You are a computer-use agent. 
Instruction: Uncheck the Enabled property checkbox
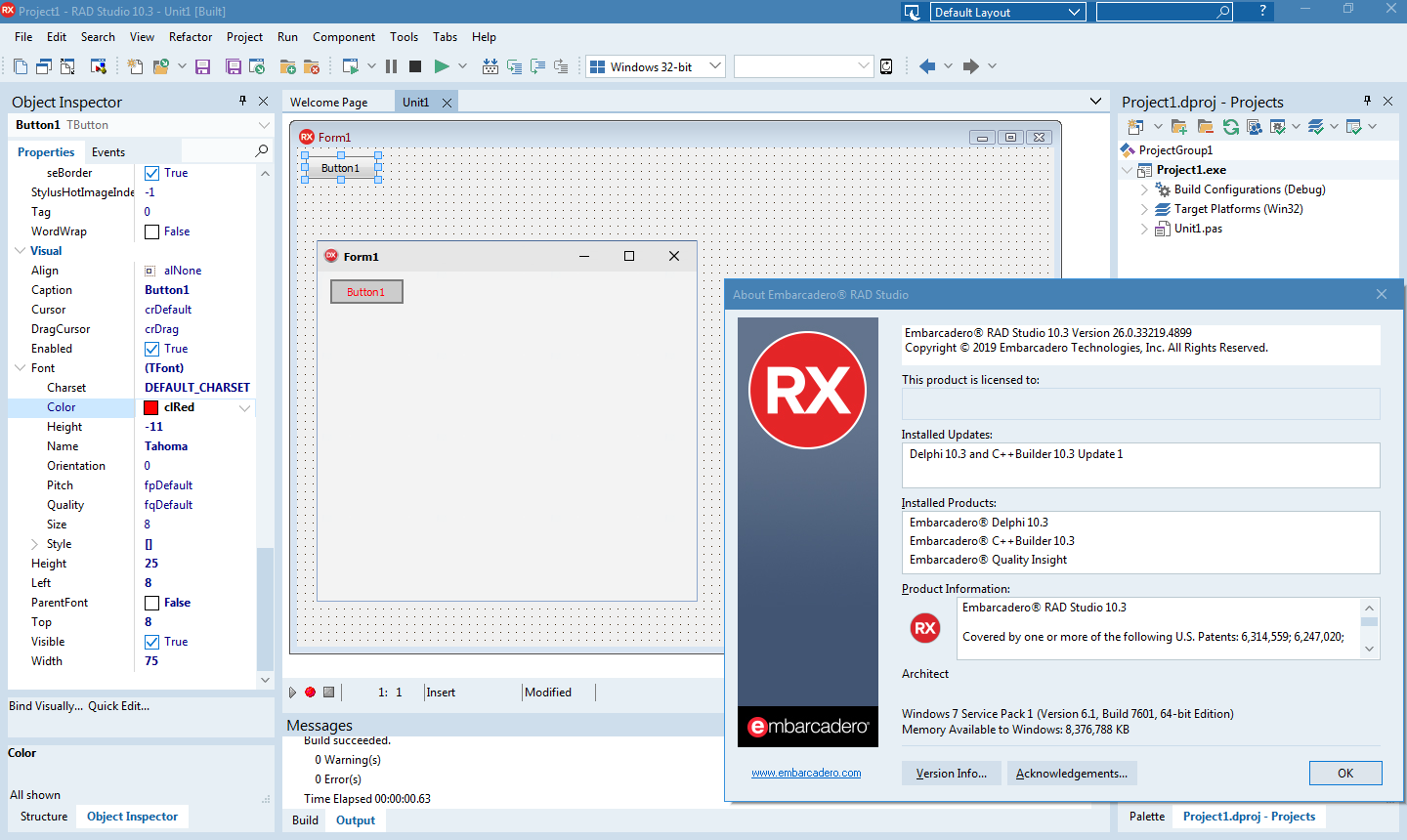point(151,349)
